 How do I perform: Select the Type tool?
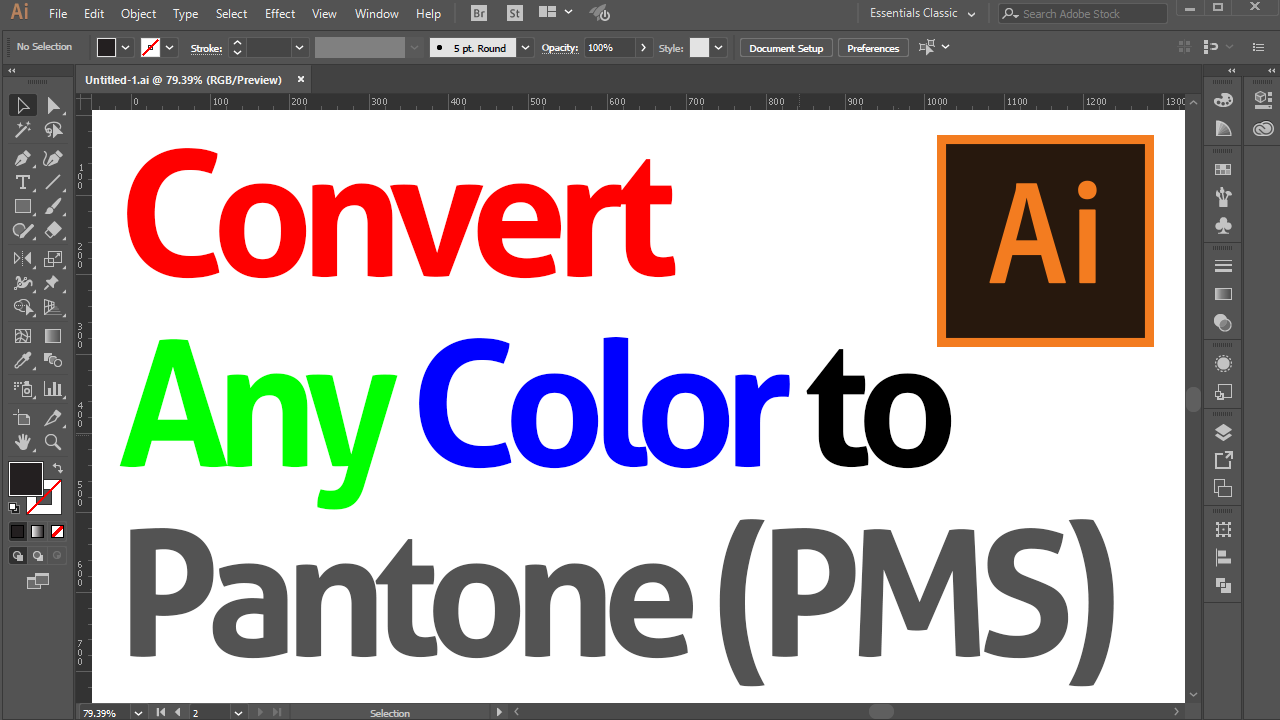click(x=22, y=182)
